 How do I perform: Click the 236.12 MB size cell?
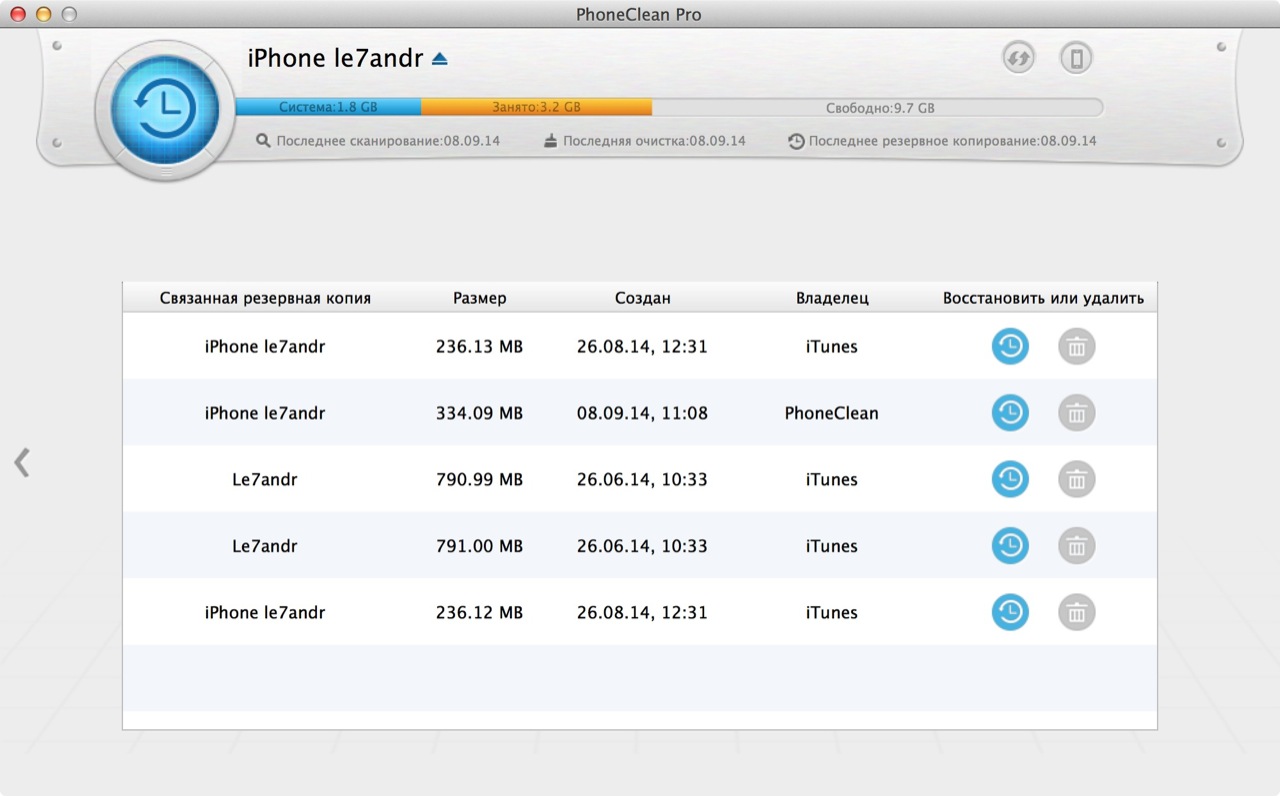(x=480, y=613)
